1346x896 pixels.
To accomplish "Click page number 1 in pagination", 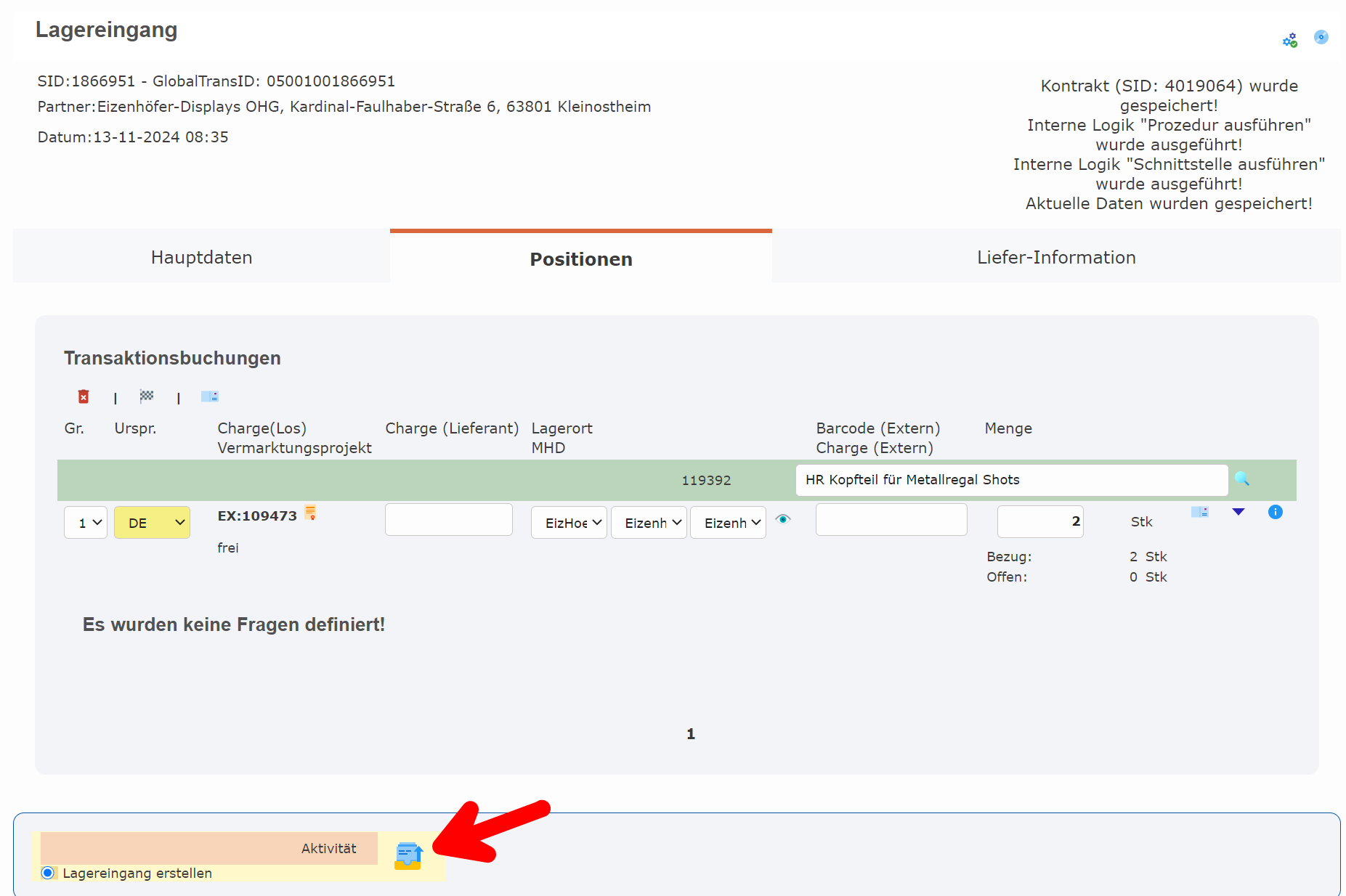I will pos(690,734).
